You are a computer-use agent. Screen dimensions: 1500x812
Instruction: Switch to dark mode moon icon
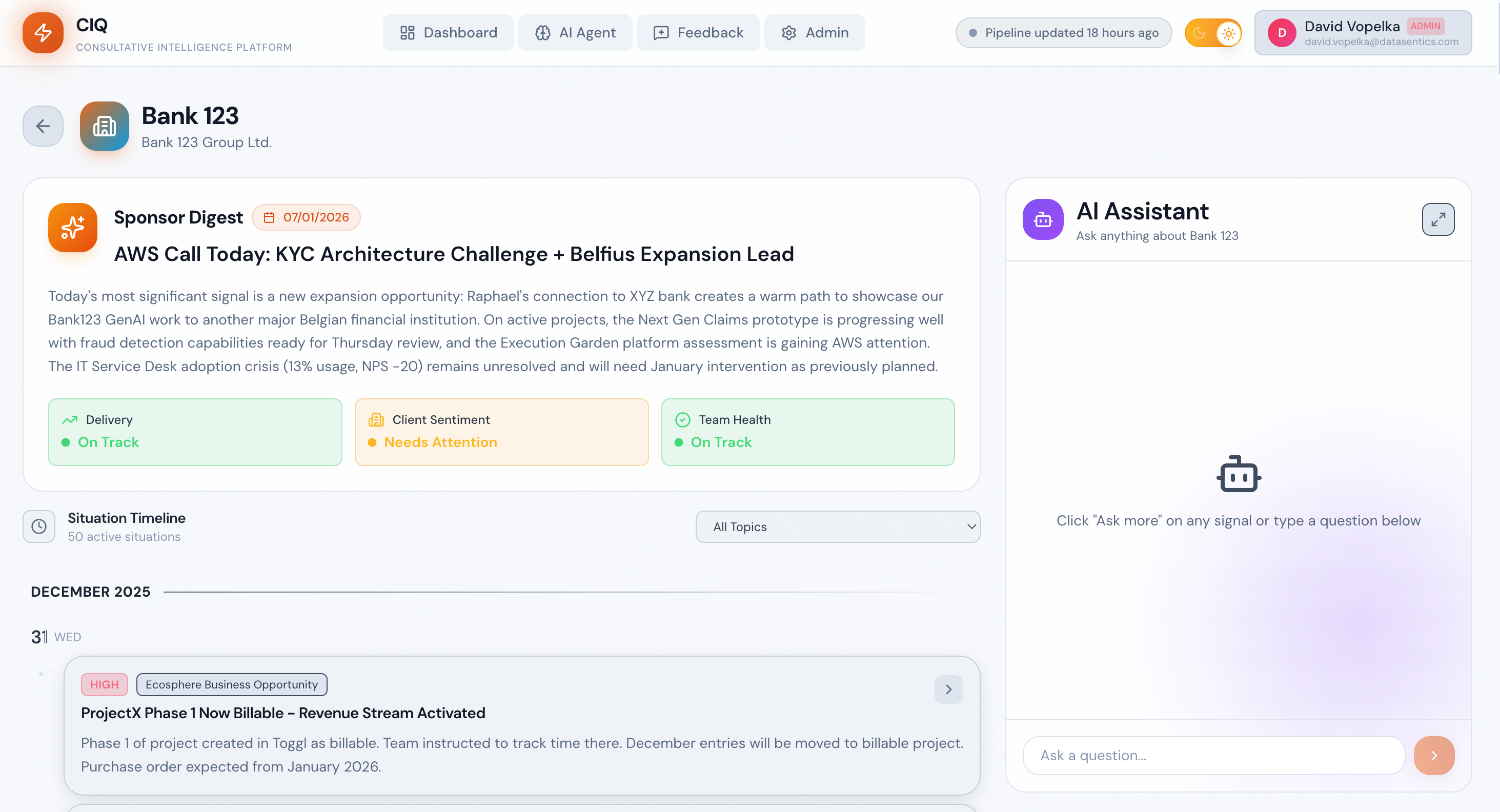(1199, 33)
